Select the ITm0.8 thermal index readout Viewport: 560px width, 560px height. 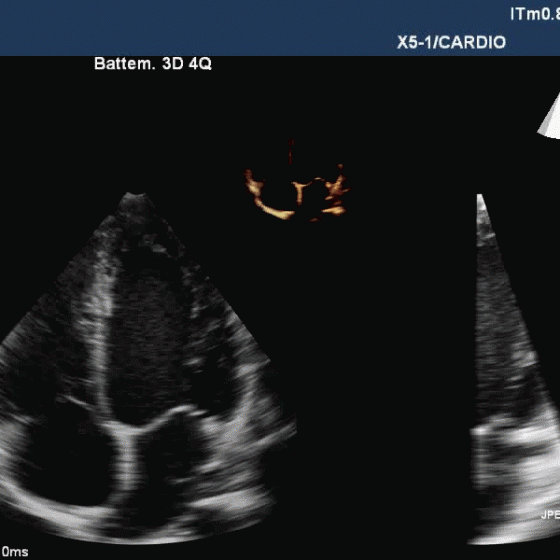(x=535, y=15)
